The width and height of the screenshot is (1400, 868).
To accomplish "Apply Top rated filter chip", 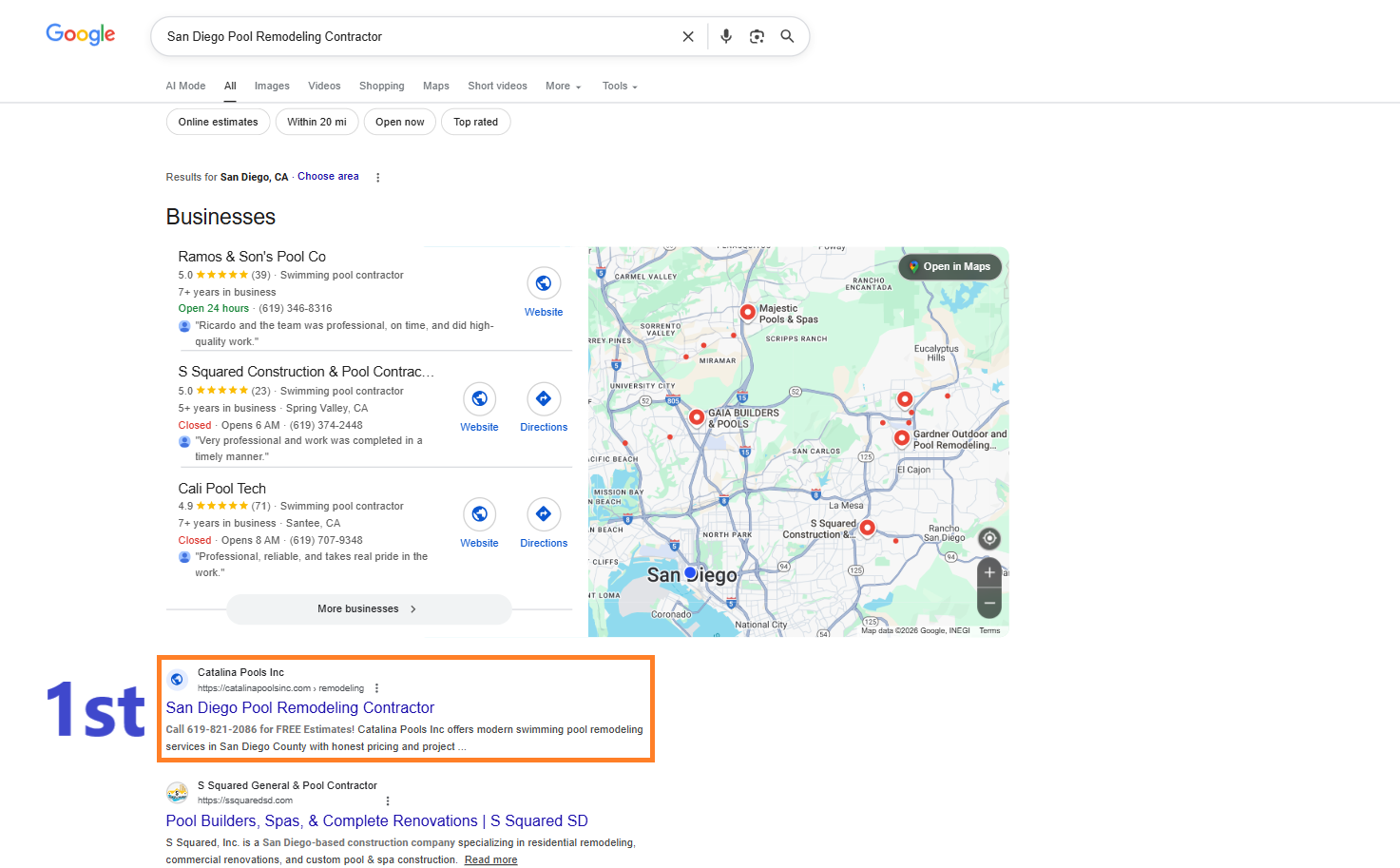I will click(476, 122).
